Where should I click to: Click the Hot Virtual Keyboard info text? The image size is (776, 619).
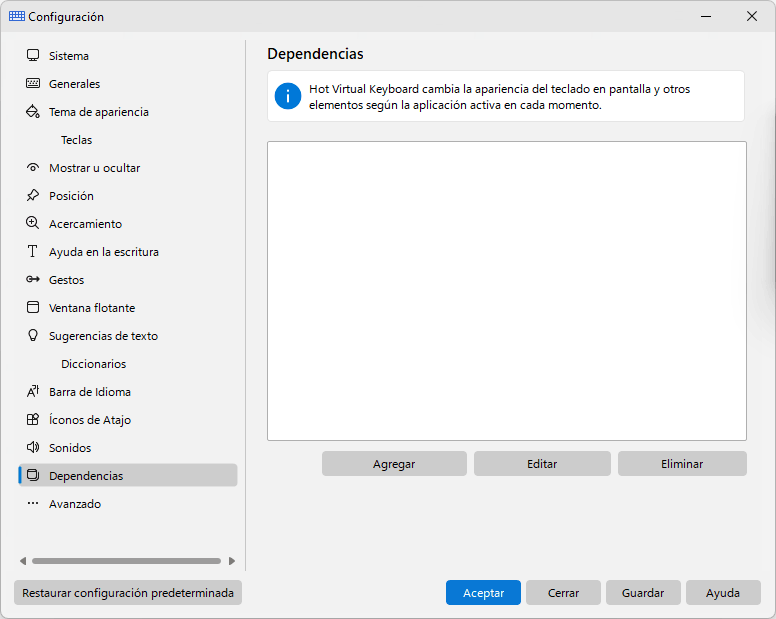coord(499,96)
